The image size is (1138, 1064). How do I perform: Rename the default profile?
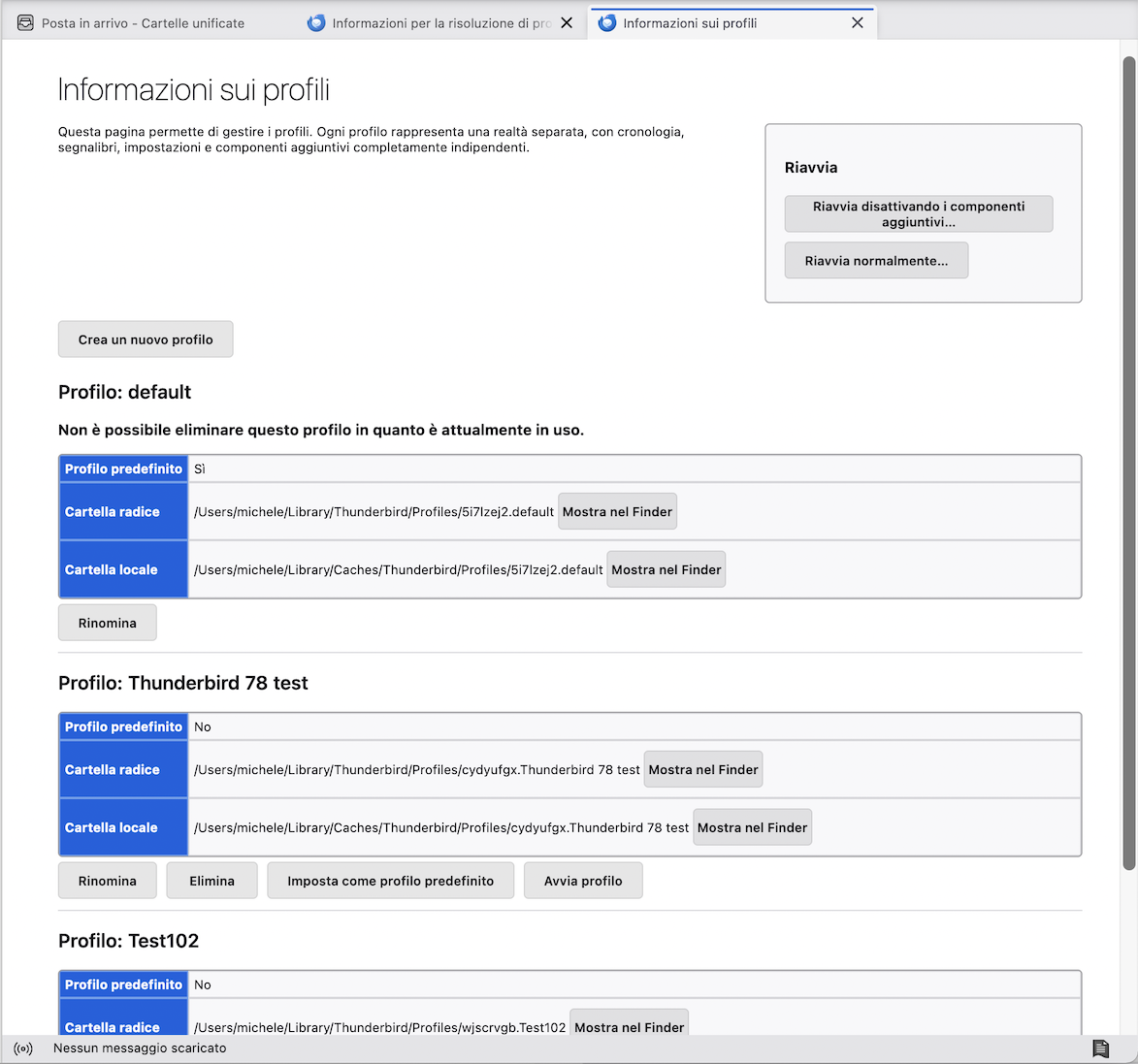click(x=108, y=623)
